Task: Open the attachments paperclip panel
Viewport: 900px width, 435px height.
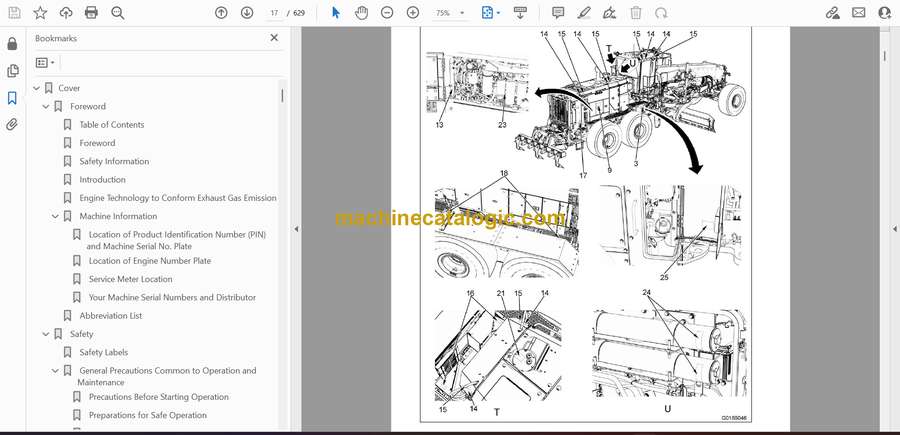Action: [x=12, y=125]
